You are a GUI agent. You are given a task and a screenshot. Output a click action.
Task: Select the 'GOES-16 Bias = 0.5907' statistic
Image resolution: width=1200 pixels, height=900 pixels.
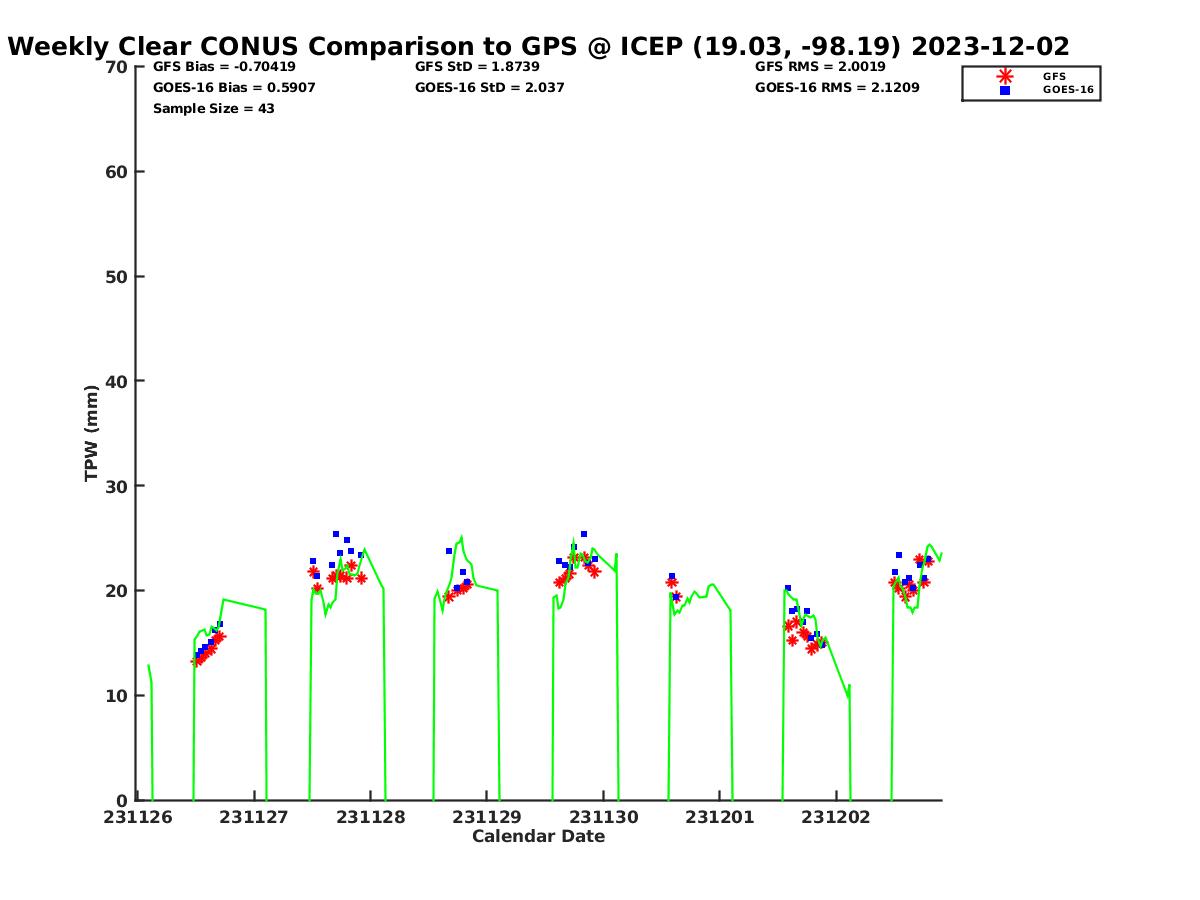click(234, 88)
